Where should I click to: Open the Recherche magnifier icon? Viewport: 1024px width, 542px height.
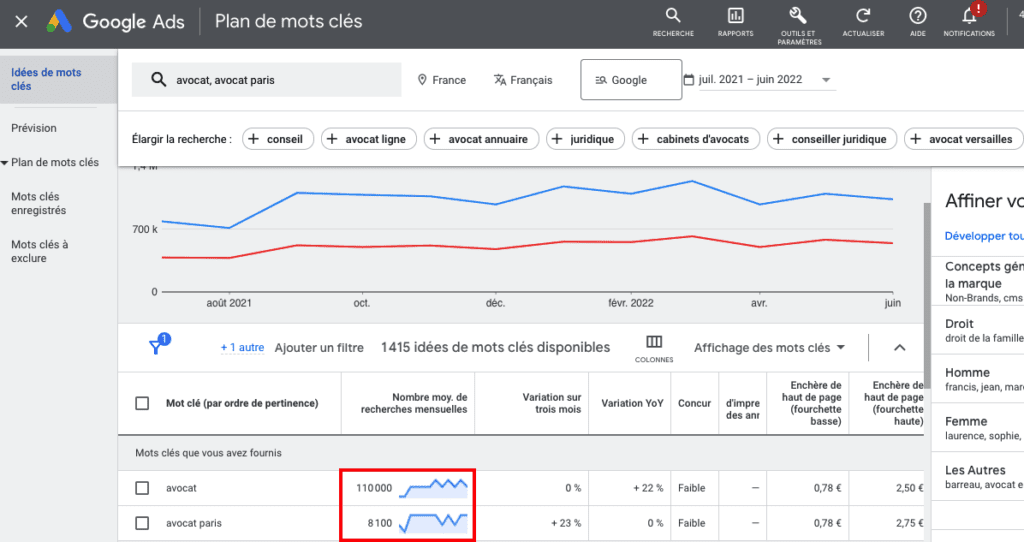[673, 16]
